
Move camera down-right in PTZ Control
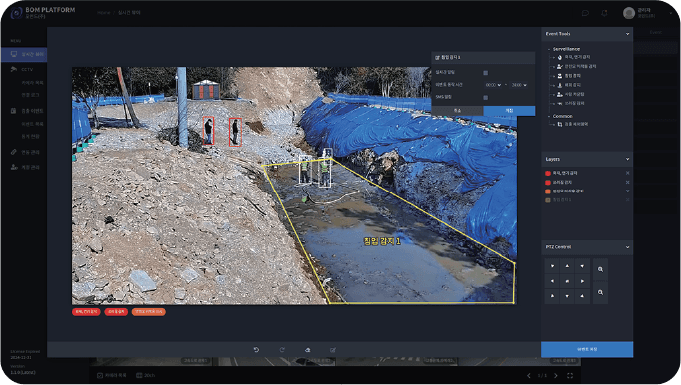(582, 296)
